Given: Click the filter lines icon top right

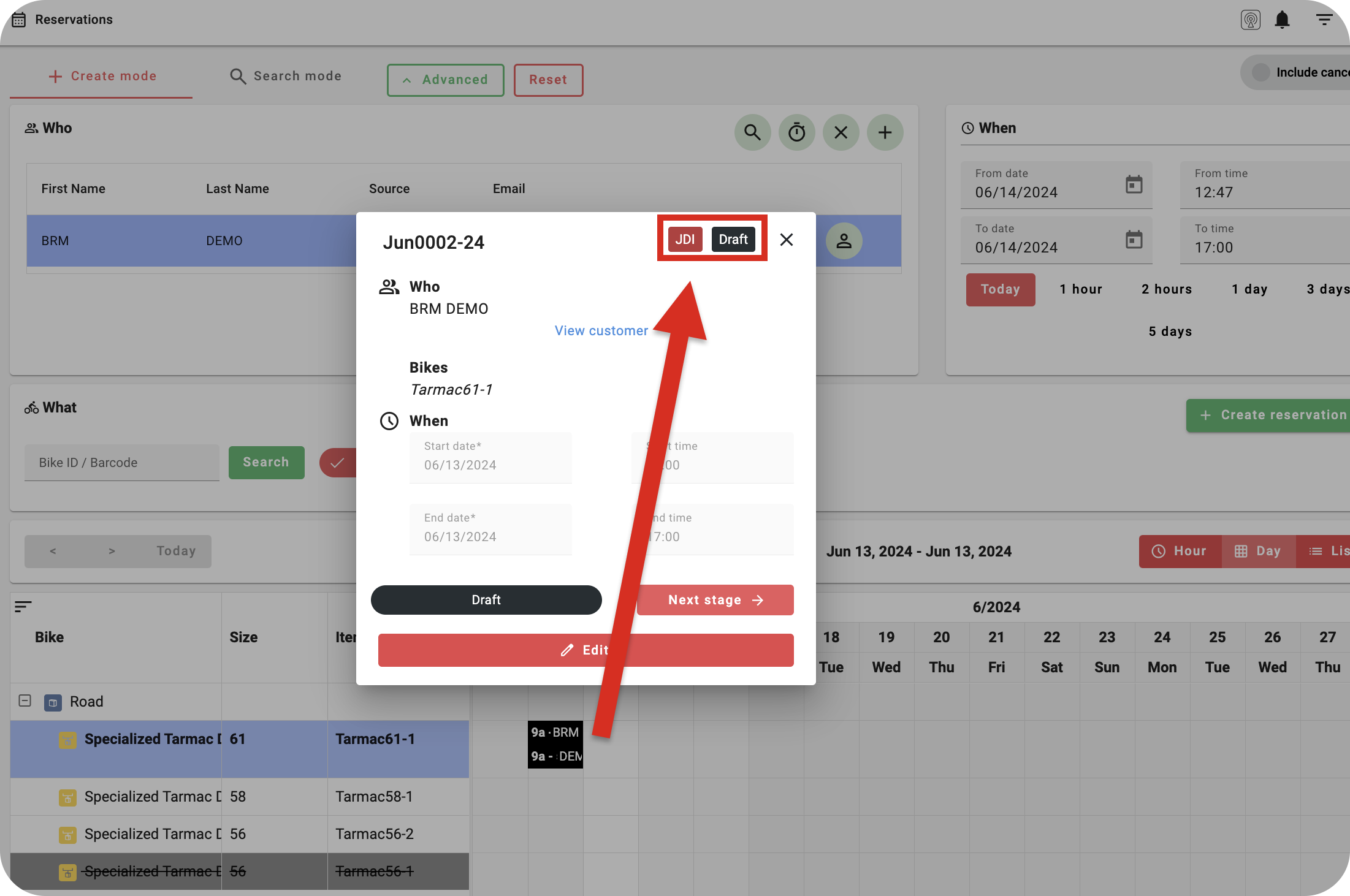Looking at the screenshot, I should click(1324, 20).
